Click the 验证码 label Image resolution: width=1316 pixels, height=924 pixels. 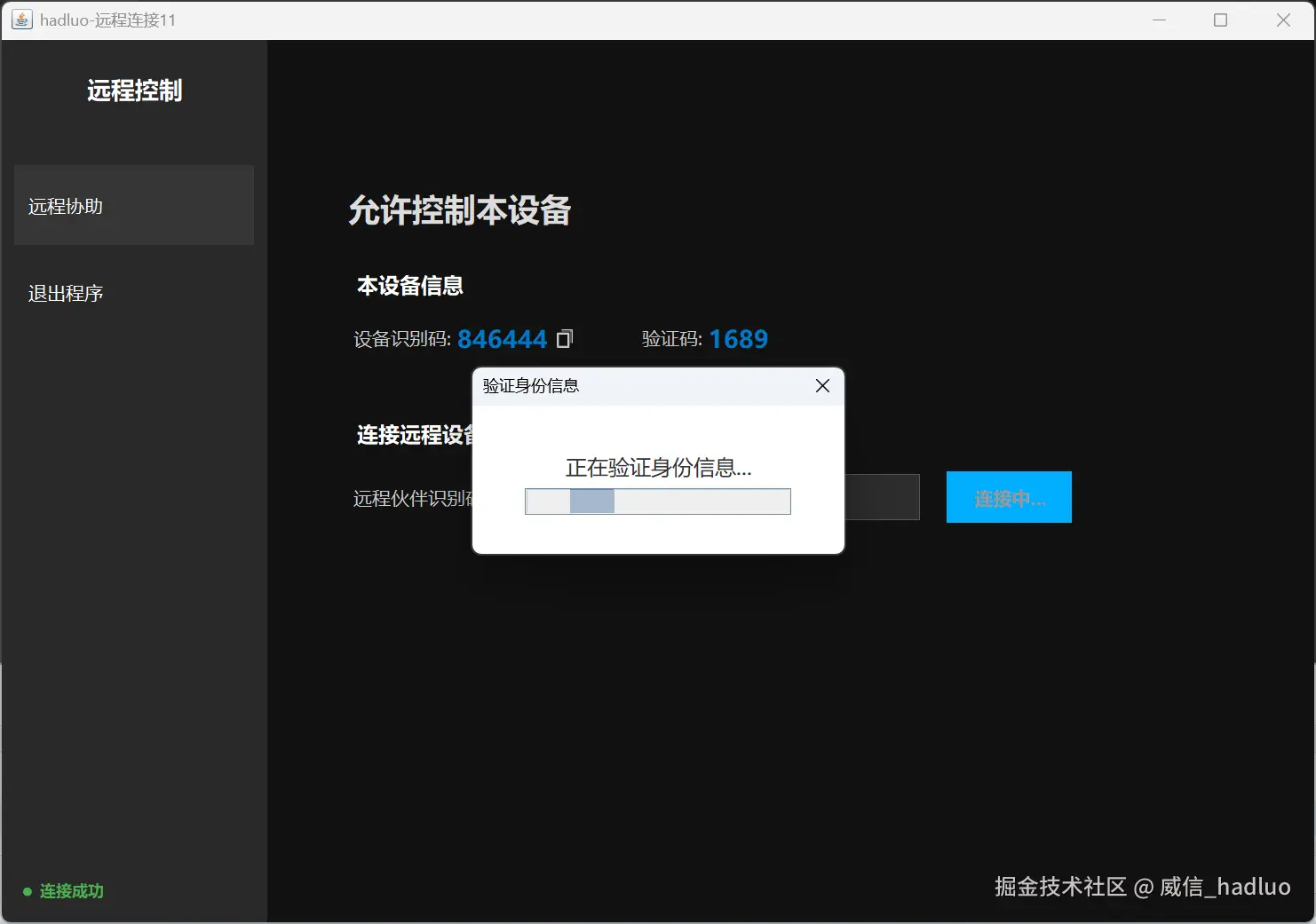tap(672, 339)
